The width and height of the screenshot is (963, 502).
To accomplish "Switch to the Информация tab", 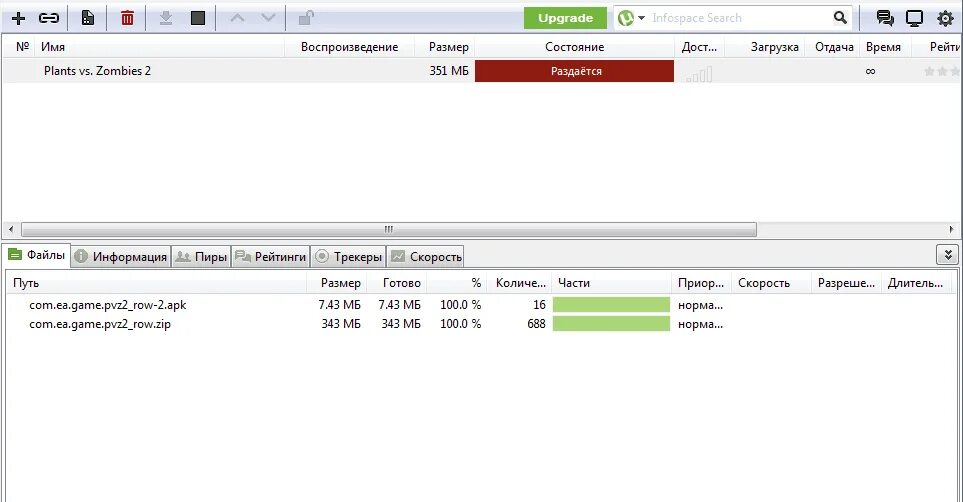I will click(x=120, y=256).
